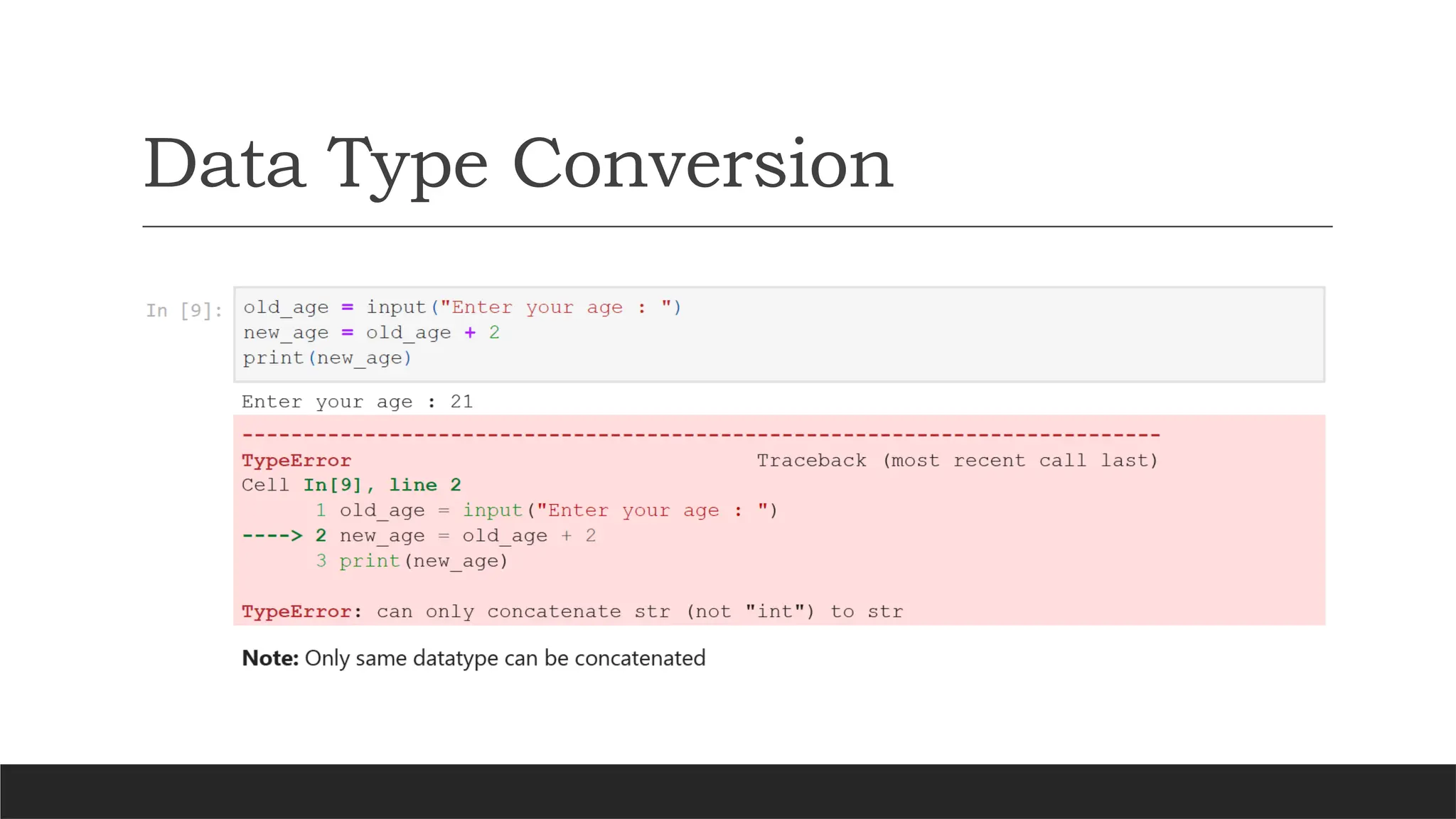Screen dimensions: 1456x819
Task: Click 'Traceback (most recent call last)' text
Action: point(957,461)
